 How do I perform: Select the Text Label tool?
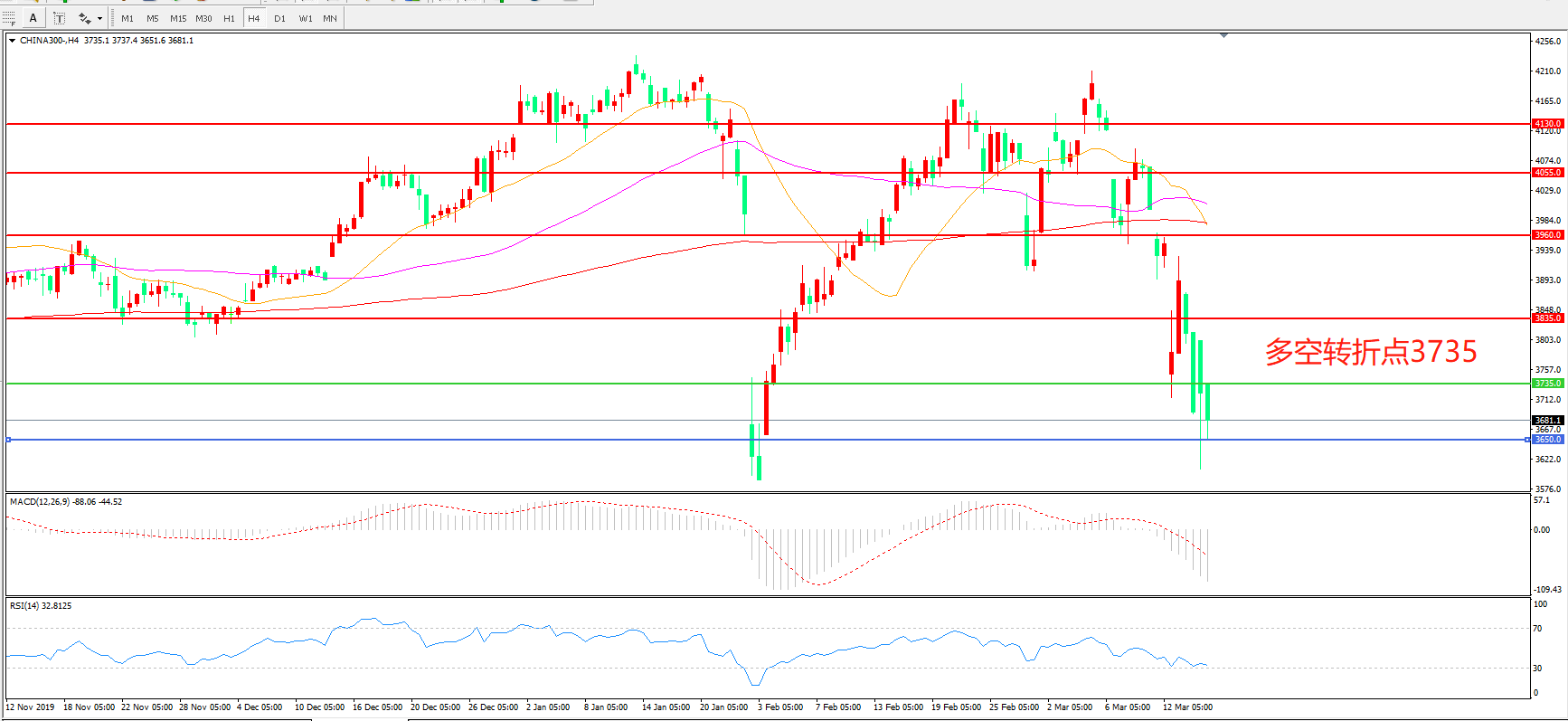(59, 18)
